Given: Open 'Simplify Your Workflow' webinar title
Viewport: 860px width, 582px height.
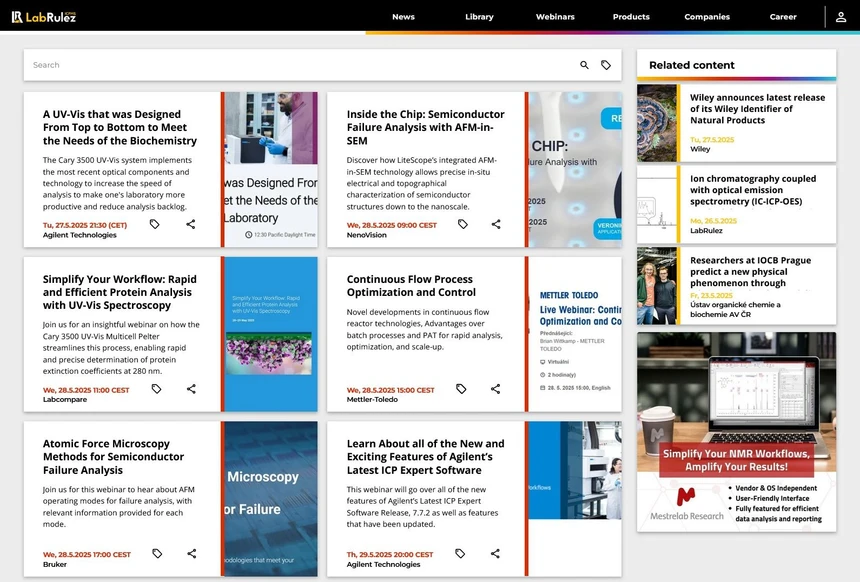Looking at the screenshot, I should (120, 292).
